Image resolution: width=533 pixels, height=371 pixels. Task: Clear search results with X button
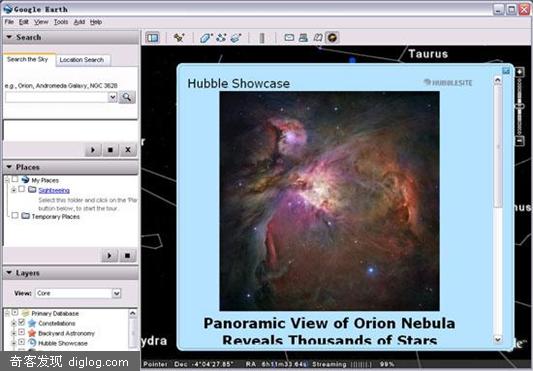[x=128, y=150]
